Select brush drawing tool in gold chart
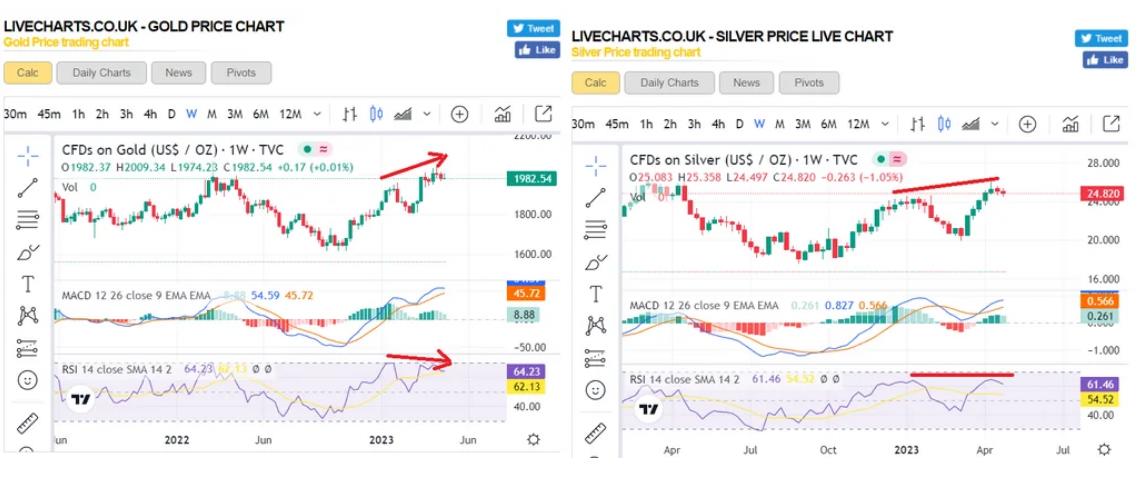 point(28,252)
